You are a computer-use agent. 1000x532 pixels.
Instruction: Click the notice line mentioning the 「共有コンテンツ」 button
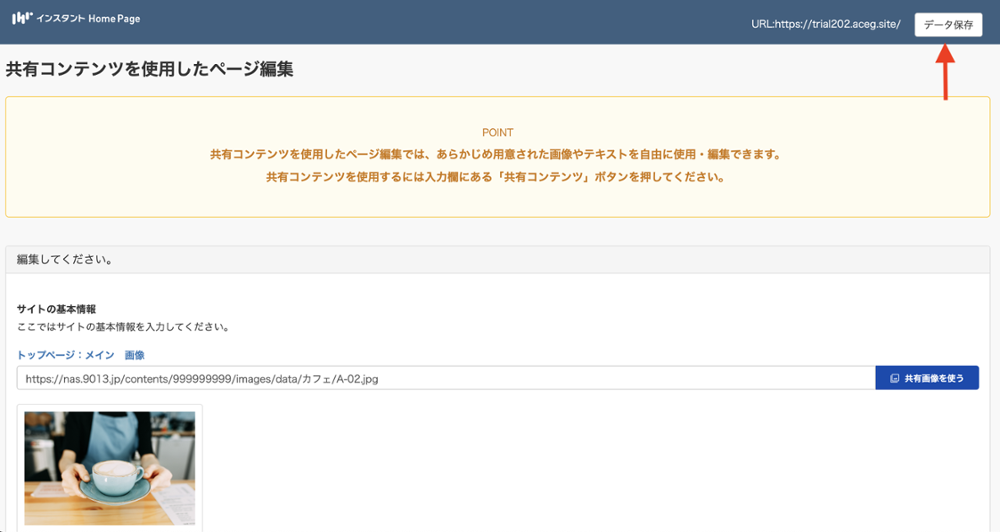click(x=494, y=177)
